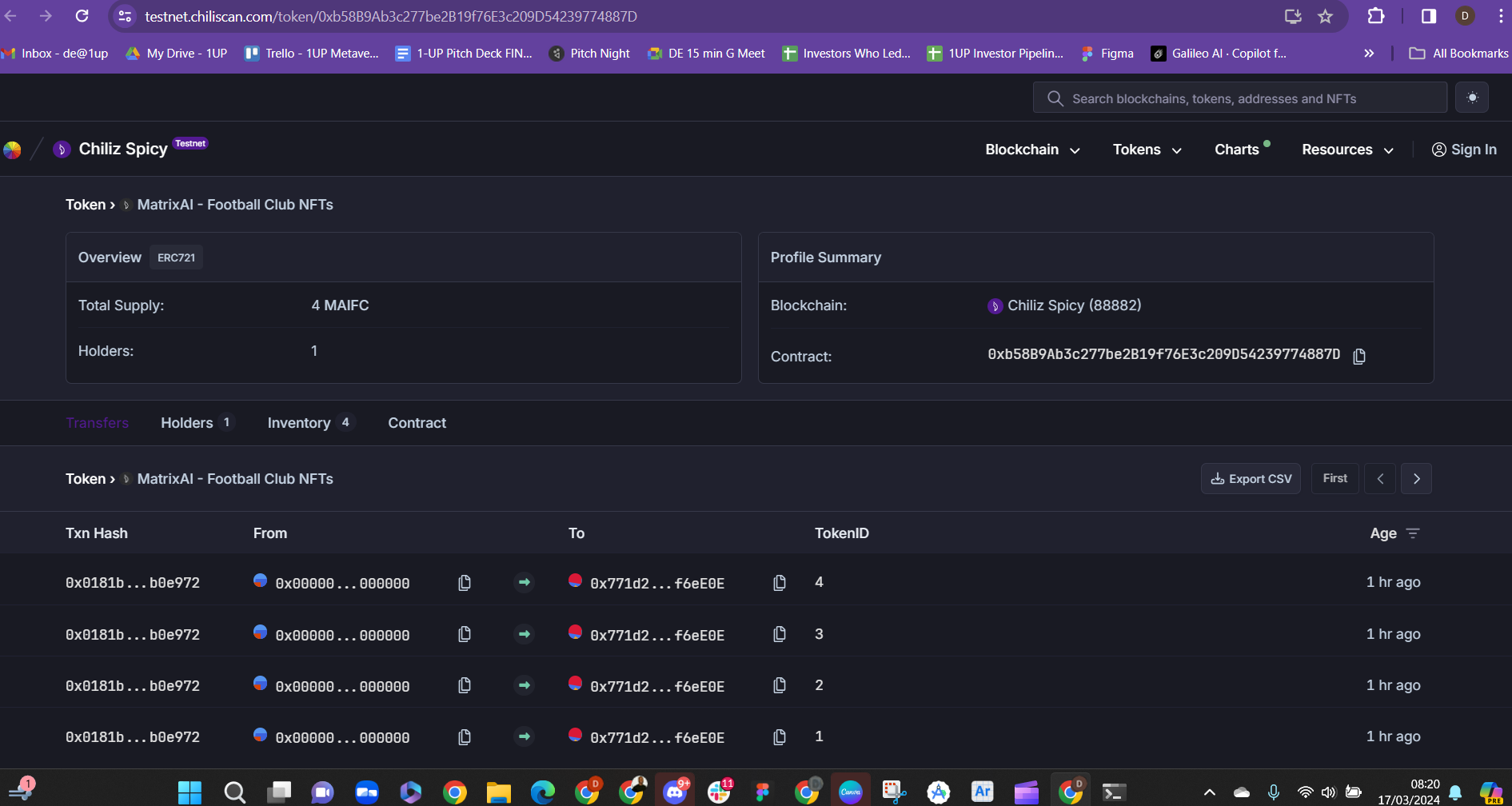Open Windows taskbar search
Image resolution: width=1512 pixels, height=806 pixels.
[x=234, y=792]
